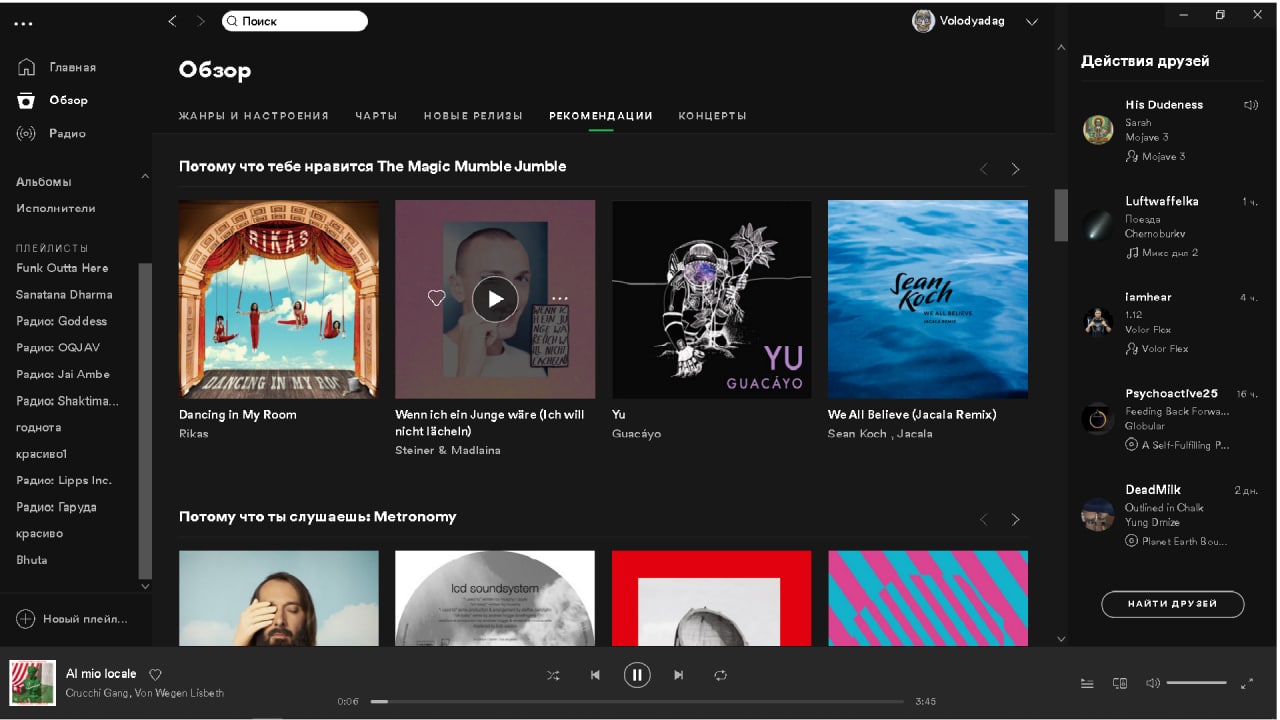
Task: Pause the current track
Action: coord(637,675)
